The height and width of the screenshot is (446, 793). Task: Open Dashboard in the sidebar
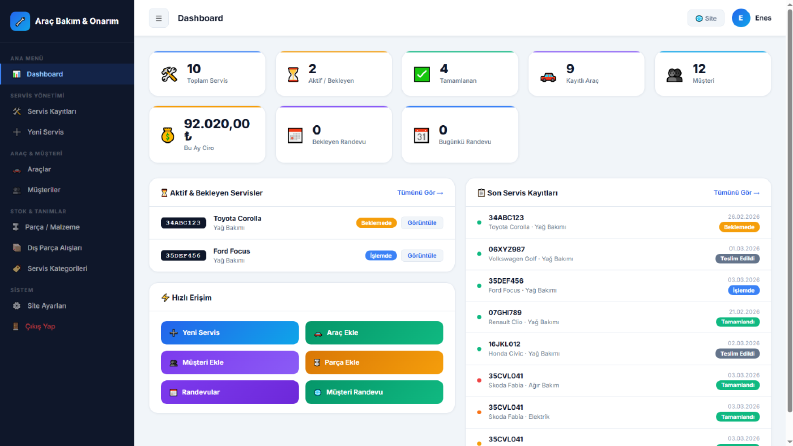click(67, 74)
